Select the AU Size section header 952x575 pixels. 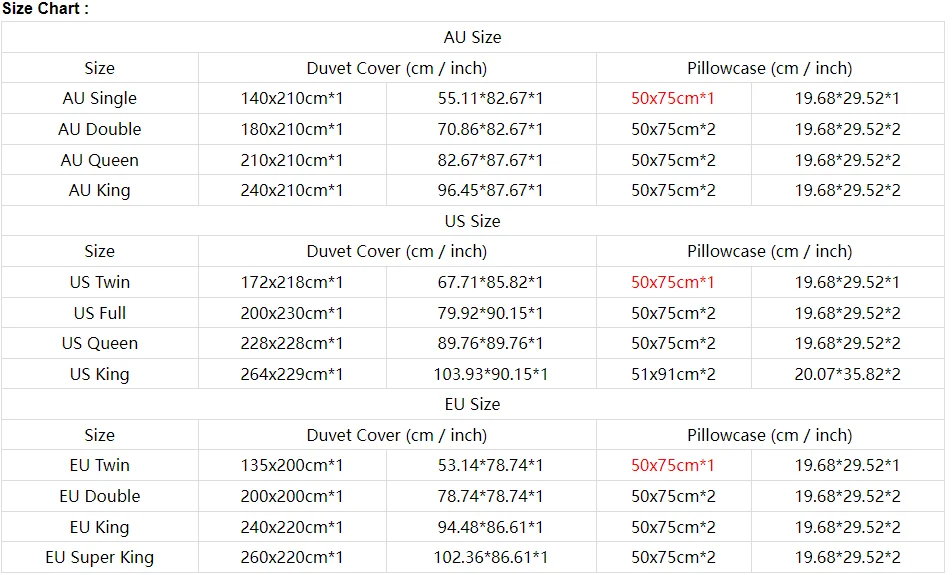(x=472, y=38)
